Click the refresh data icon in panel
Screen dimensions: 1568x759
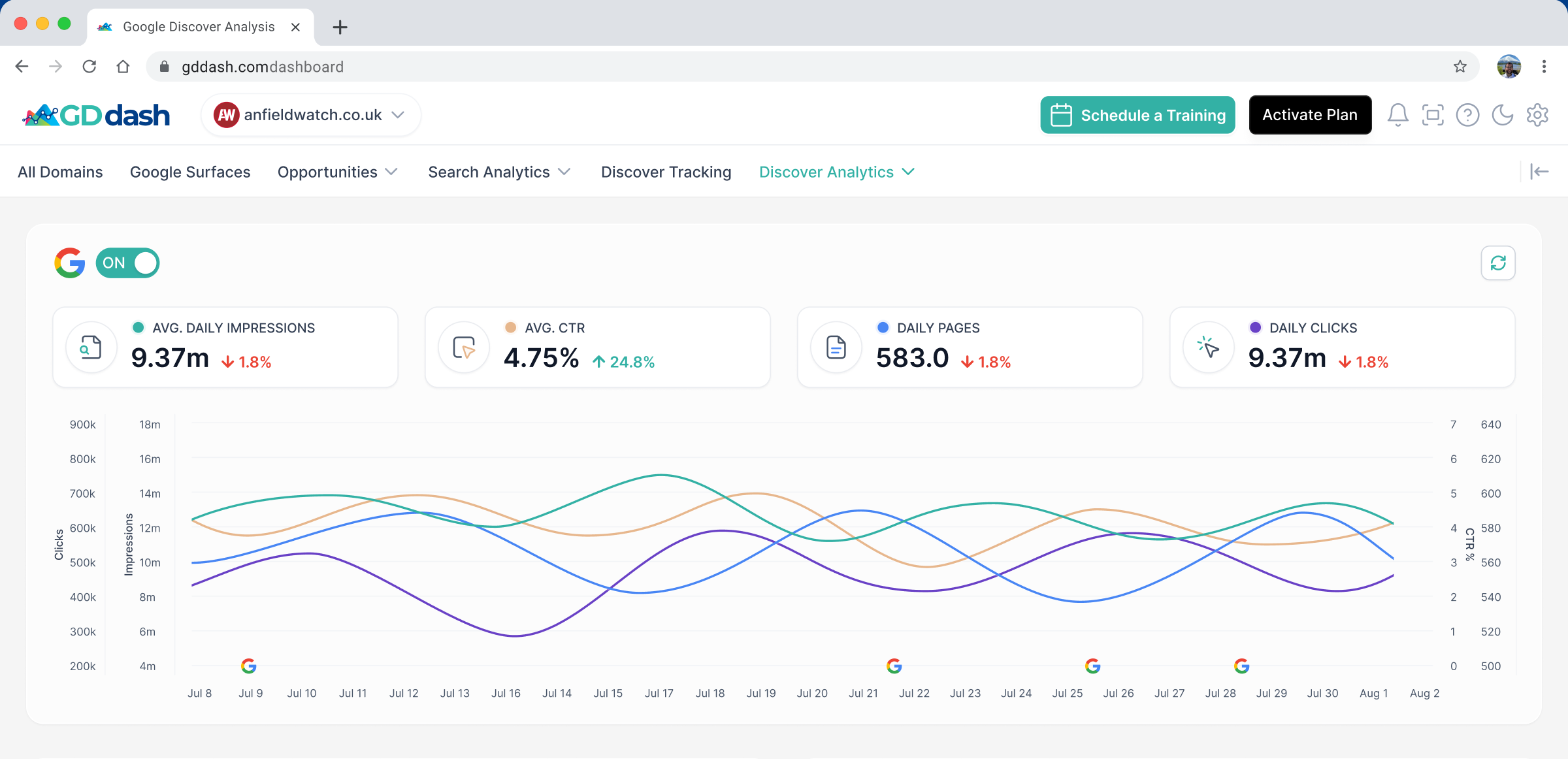point(1497,263)
